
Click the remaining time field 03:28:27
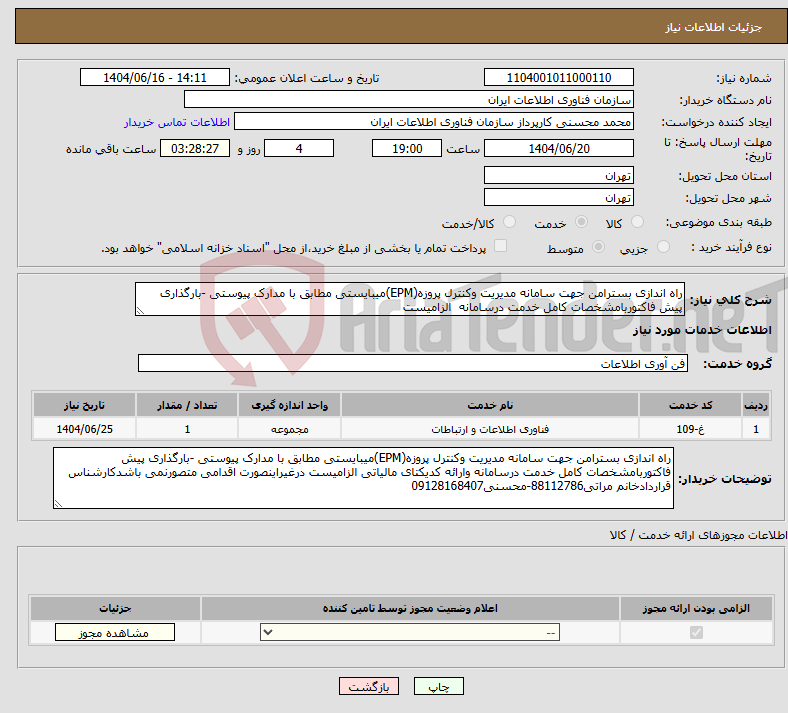pos(195,148)
